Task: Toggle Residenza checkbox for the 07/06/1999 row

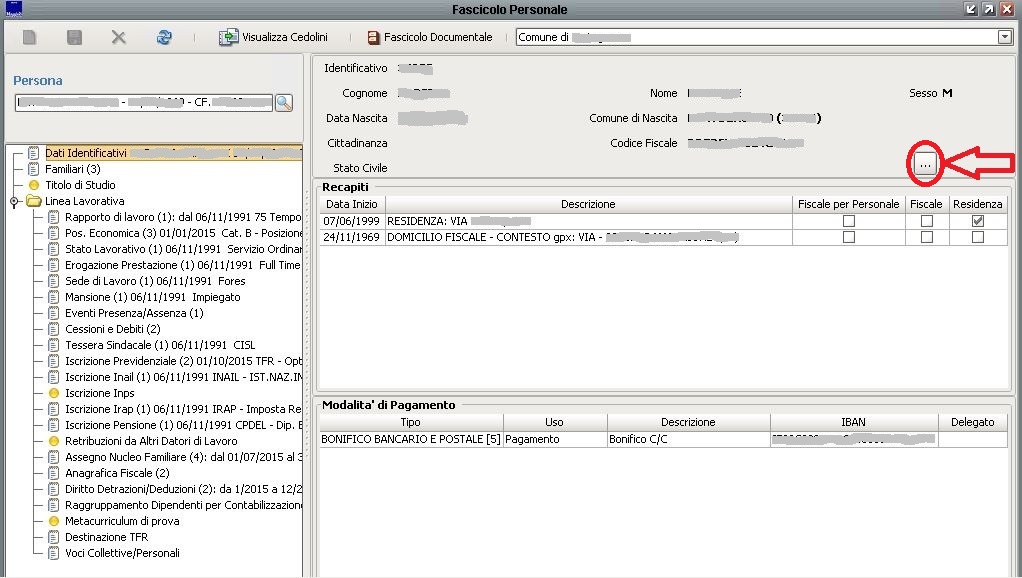Action: tap(977, 221)
